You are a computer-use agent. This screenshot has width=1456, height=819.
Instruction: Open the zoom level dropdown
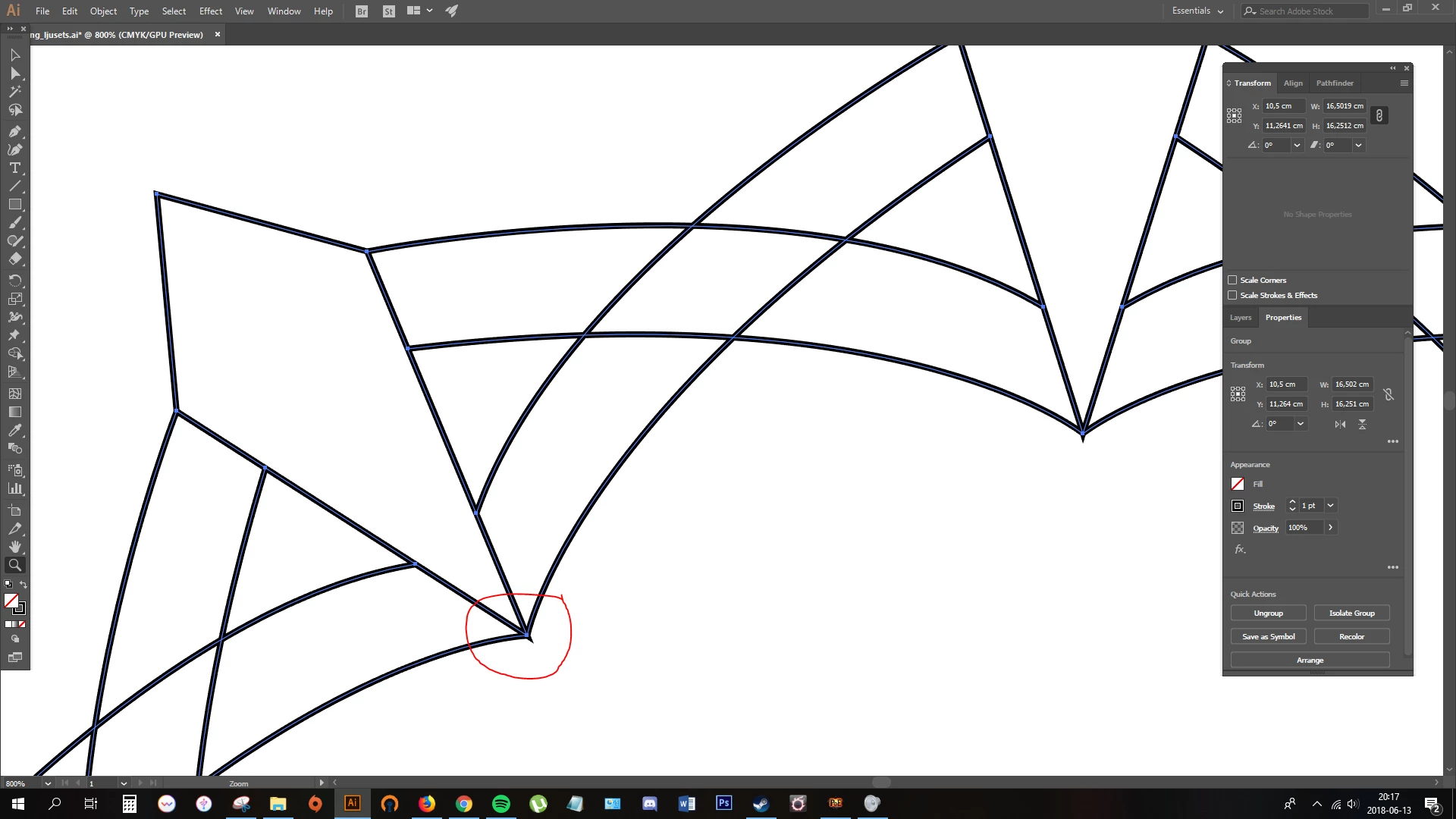(x=48, y=783)
